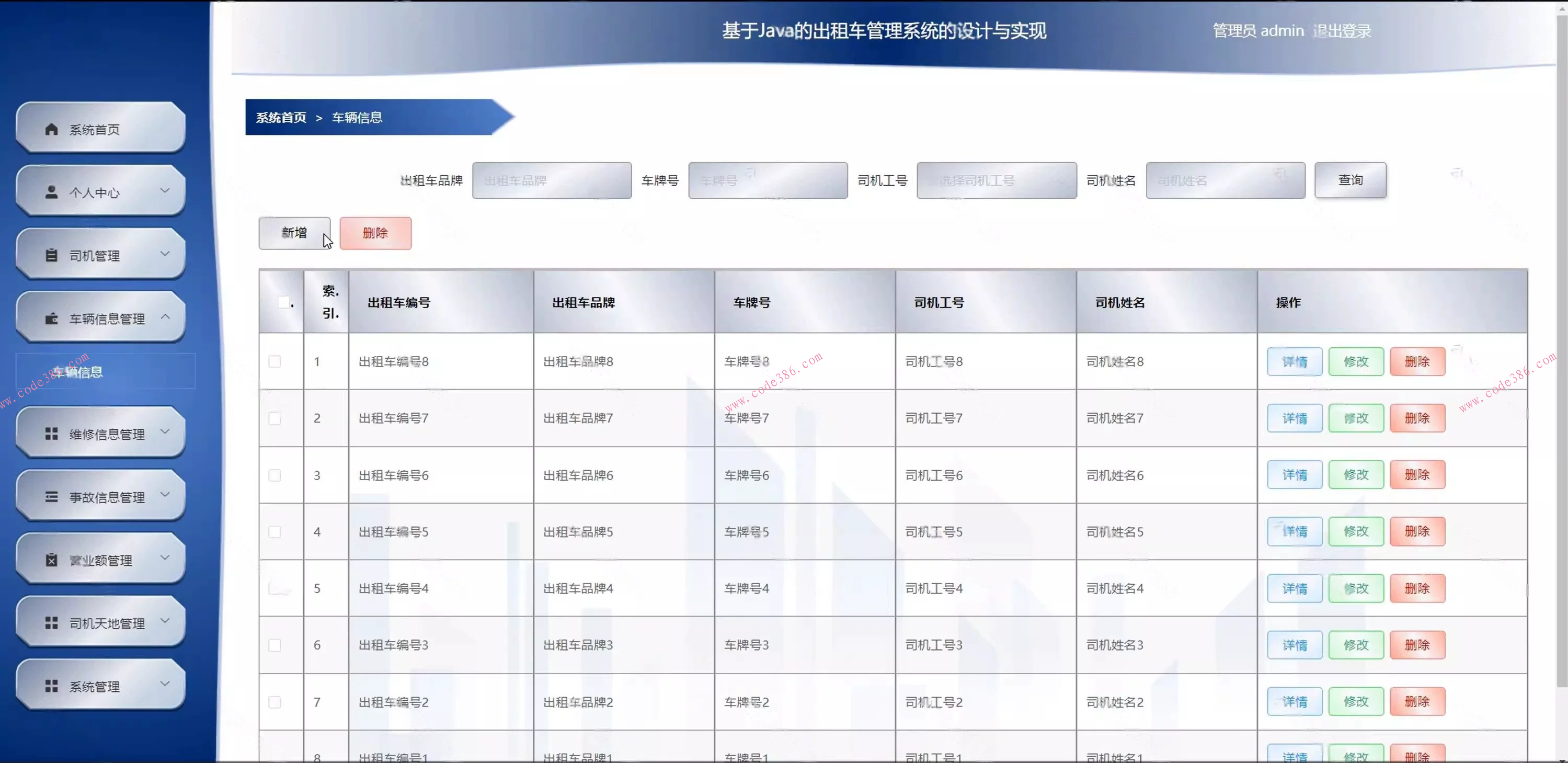Viewport: 1568px width, 763px height.
Task: Click the 新增 button to add record
Action: click(294, 233)
